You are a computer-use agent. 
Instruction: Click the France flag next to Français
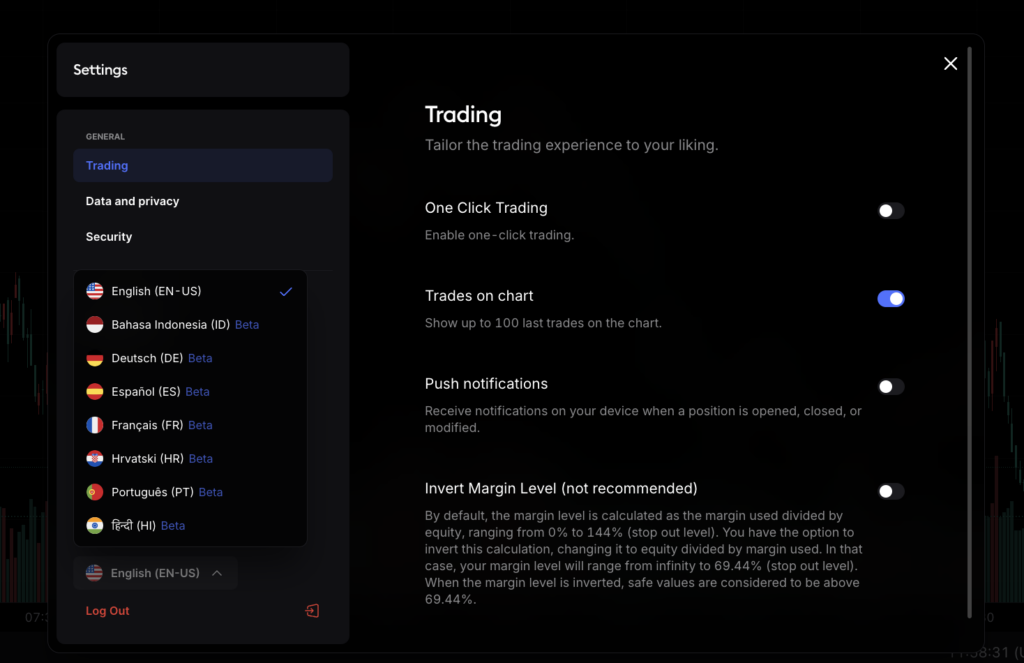coord(94,425)
